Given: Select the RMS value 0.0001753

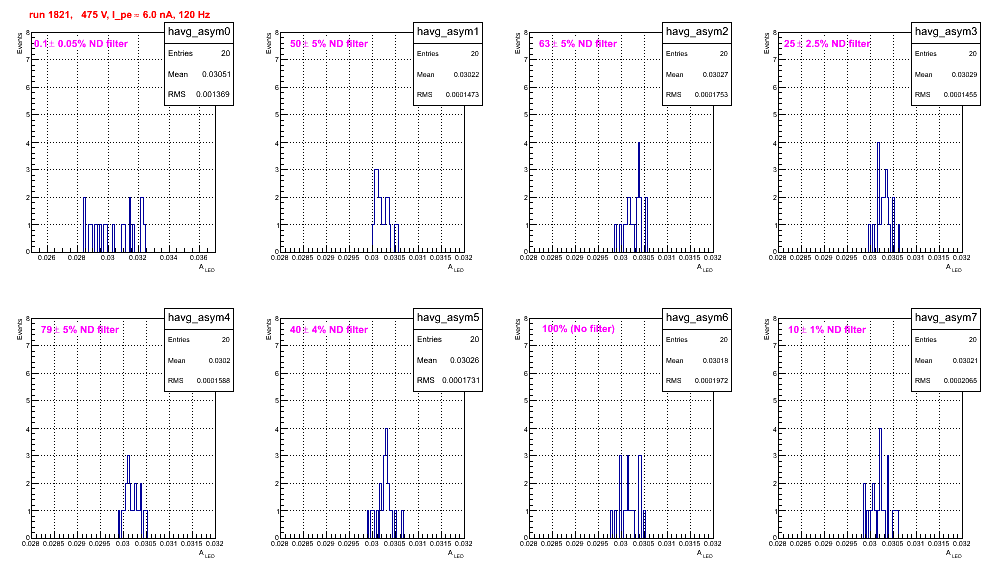Looking at the screenshot, I should click(711, 95).
